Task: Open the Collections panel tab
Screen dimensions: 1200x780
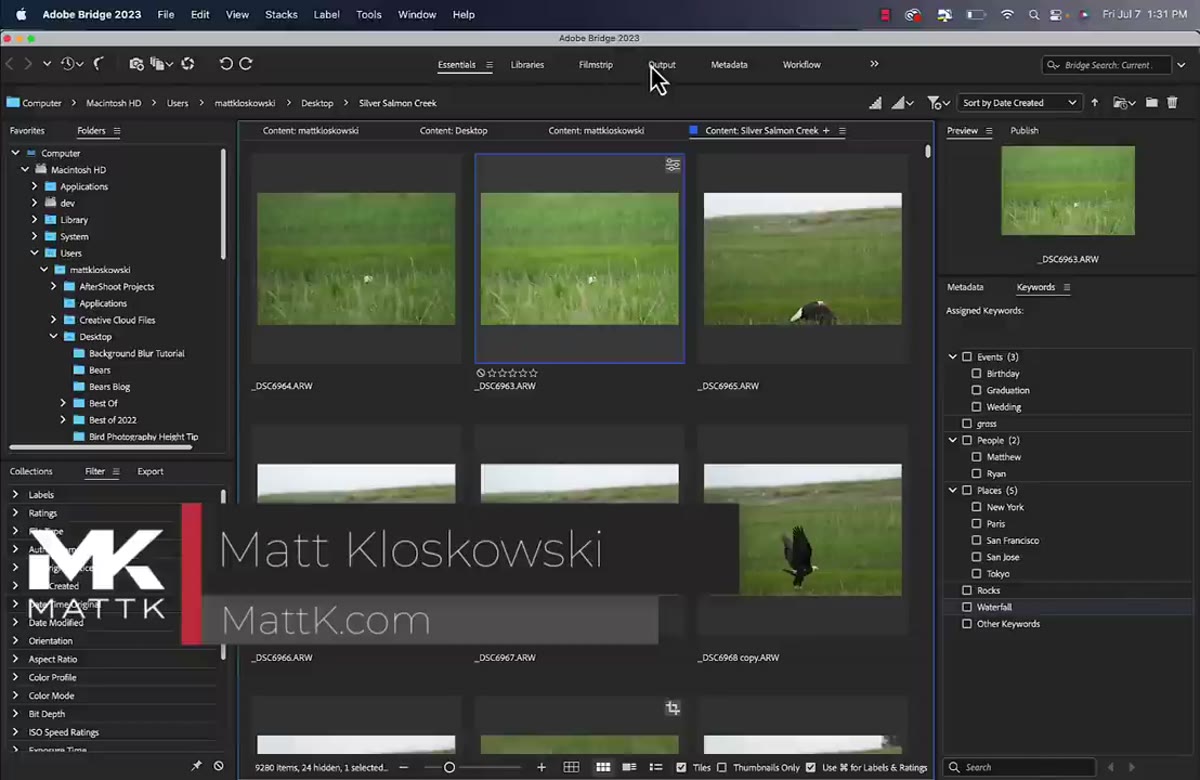Action: pyautogui.click(x=31, y=471)
